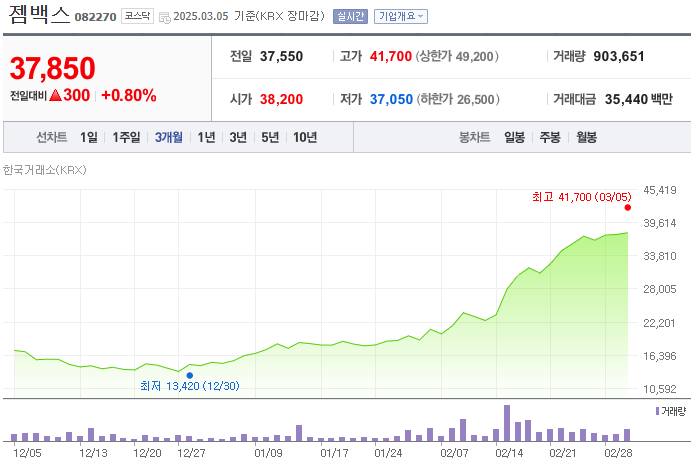Click the trading value 35,440 백만
Screen dimensions: 691x470
639,99
